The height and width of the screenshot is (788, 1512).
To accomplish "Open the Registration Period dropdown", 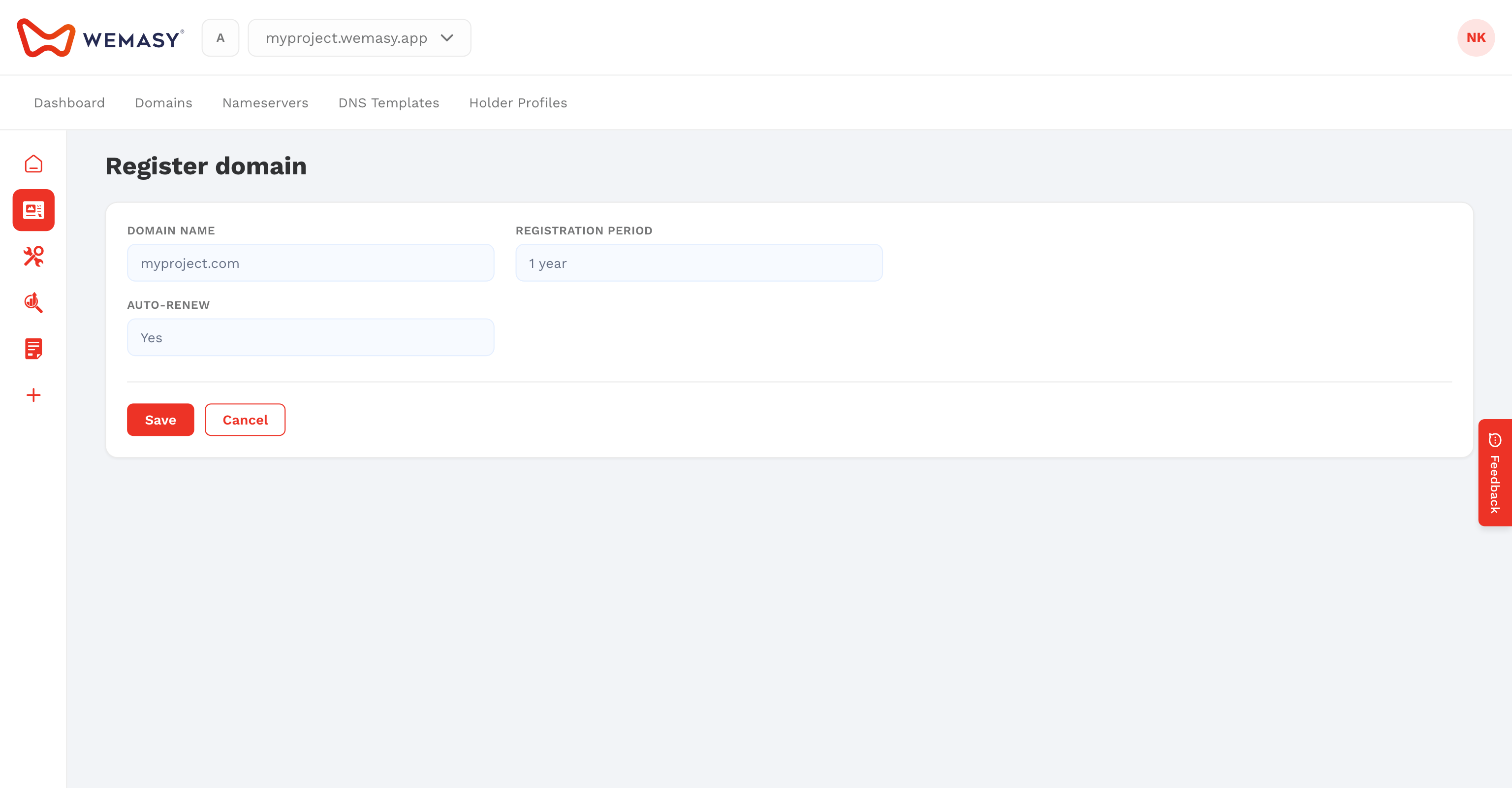I will point(698,263).
